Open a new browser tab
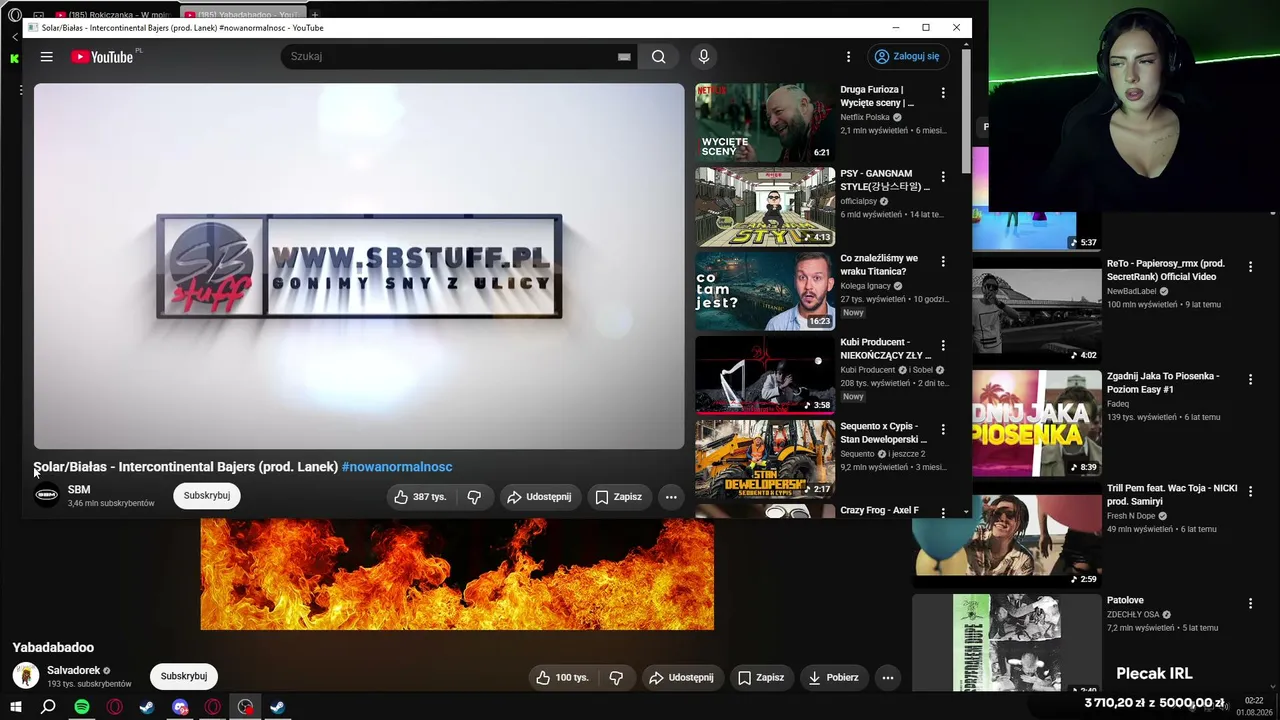 [314, 15]
